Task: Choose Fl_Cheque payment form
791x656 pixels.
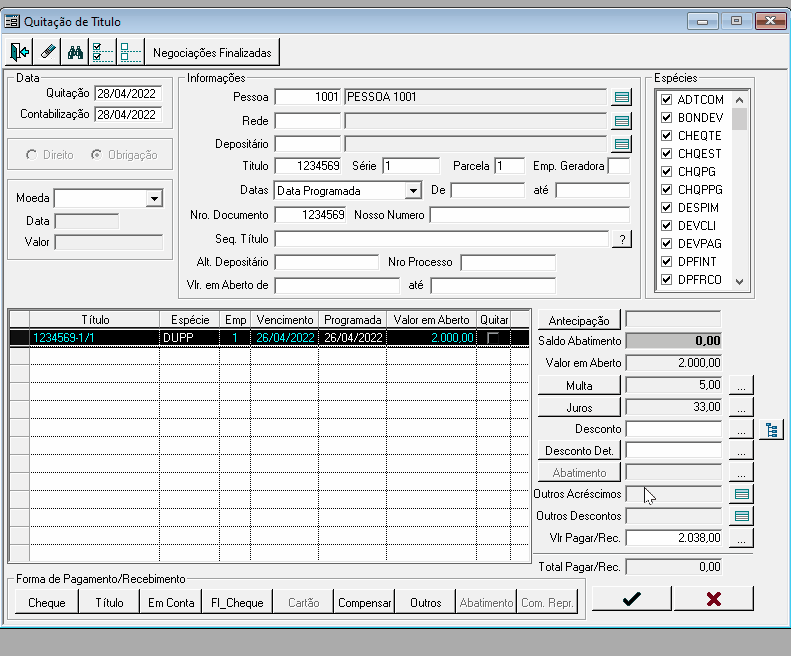Action: point(237,603)
